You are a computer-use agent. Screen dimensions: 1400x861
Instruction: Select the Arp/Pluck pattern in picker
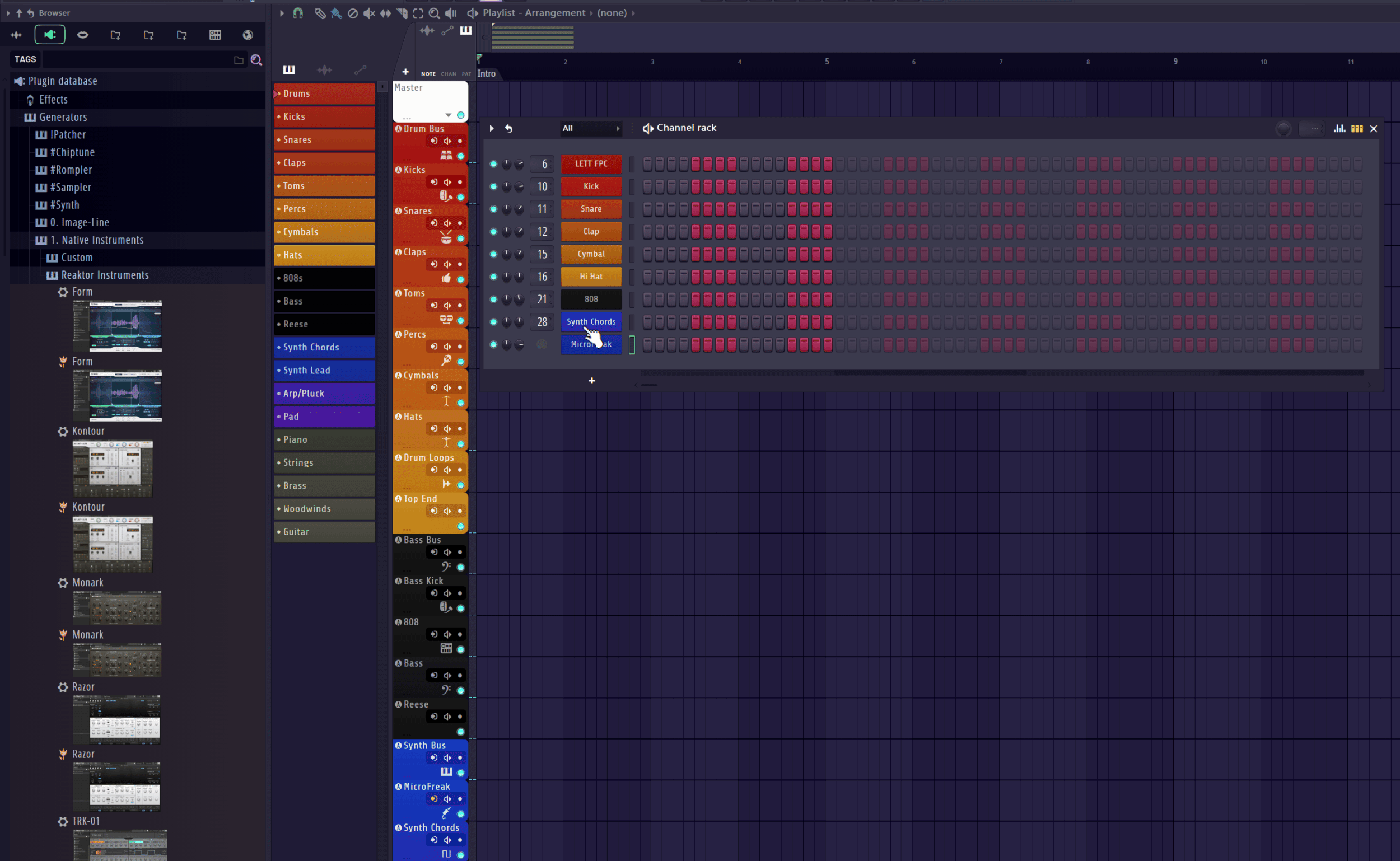(325, 394)
